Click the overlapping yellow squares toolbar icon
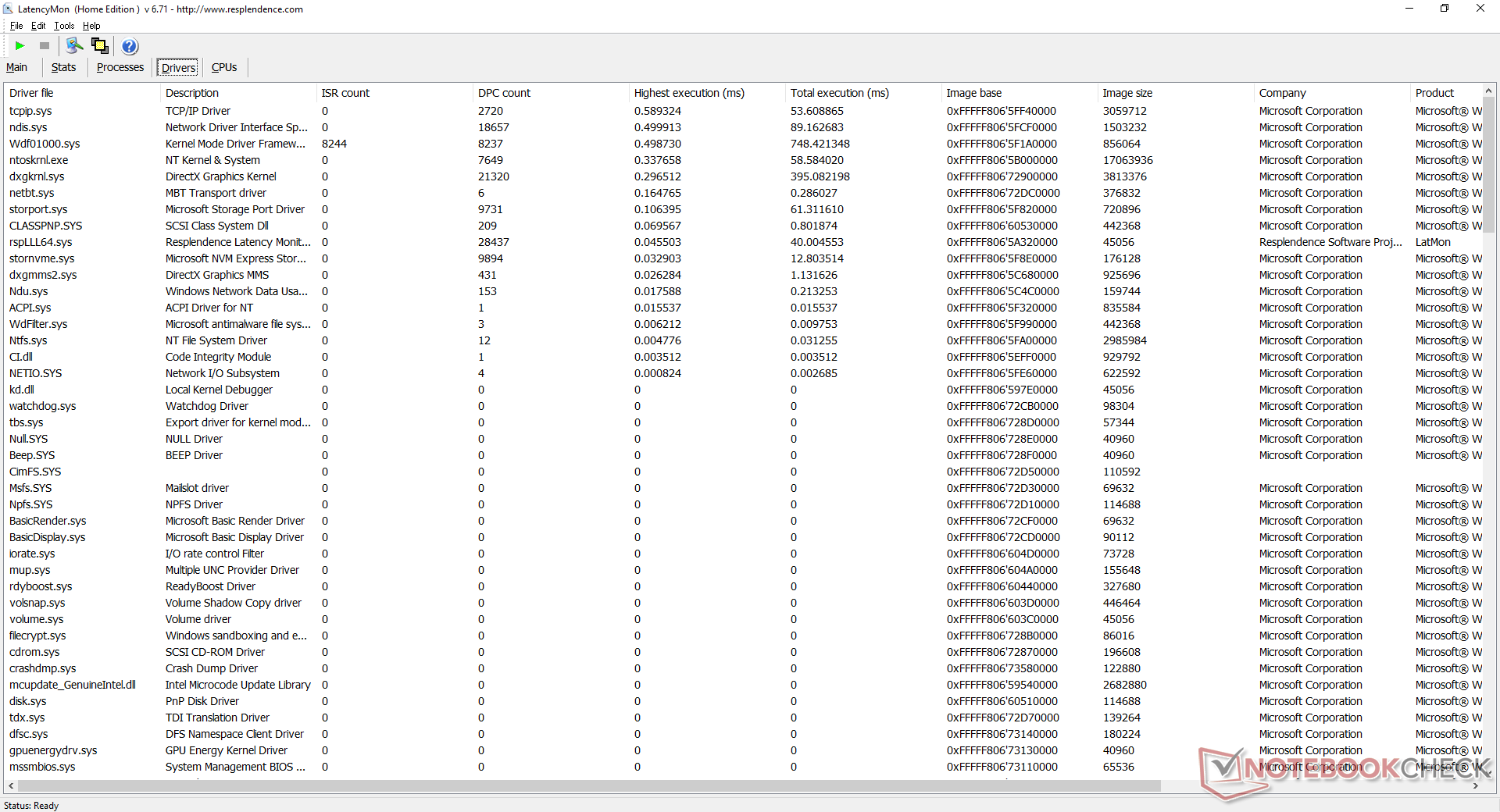Viewport: 1500px width, 812px height. [x=100, y=46]
